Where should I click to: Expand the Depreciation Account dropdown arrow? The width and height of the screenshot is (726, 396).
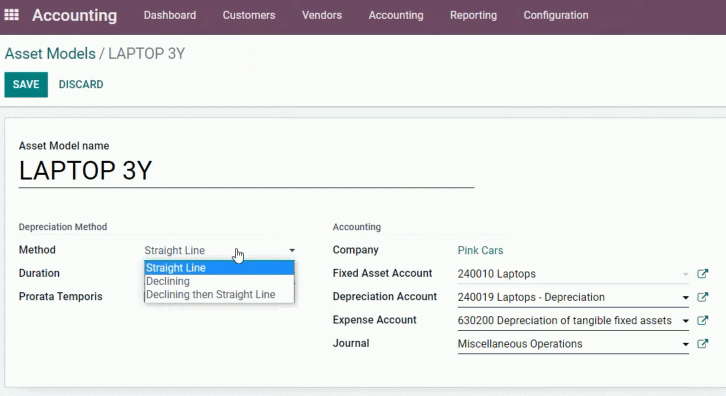[x=685, y=297]
